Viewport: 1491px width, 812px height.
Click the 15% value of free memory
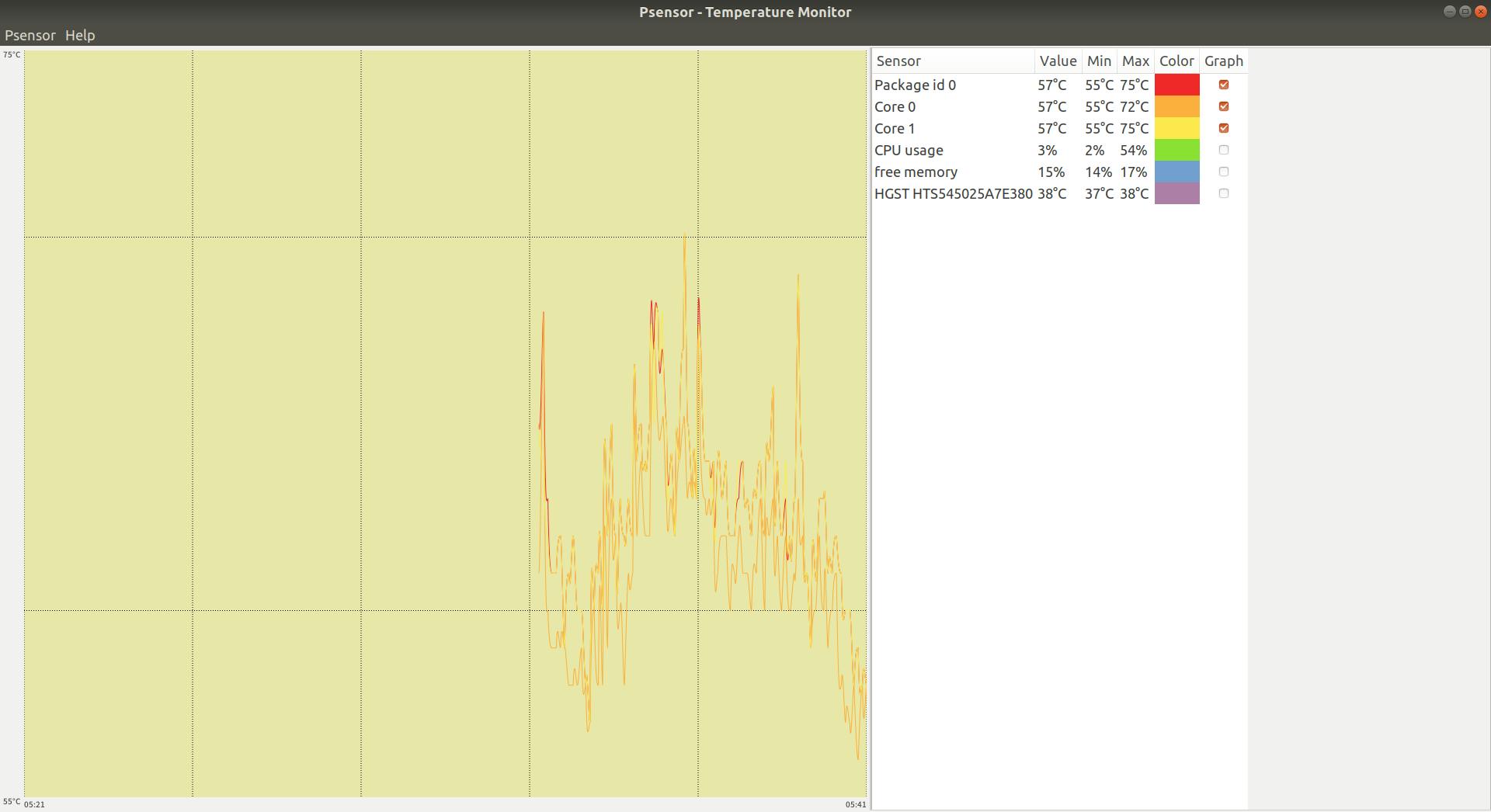(1051, 172)
